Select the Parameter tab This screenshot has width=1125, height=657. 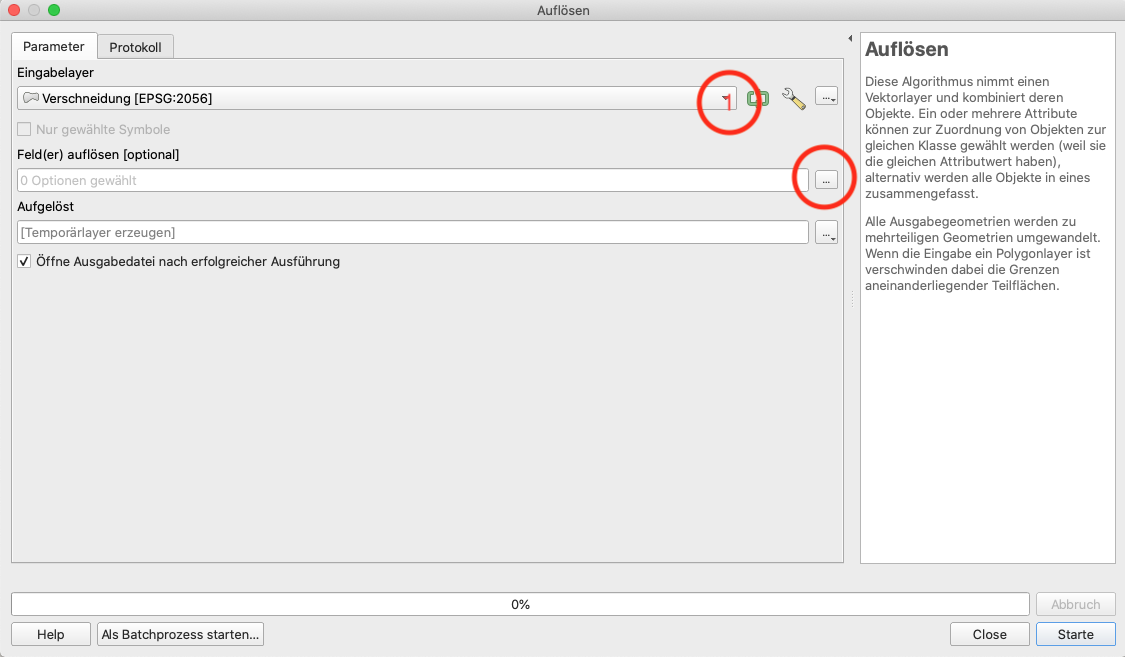point(54,47)
